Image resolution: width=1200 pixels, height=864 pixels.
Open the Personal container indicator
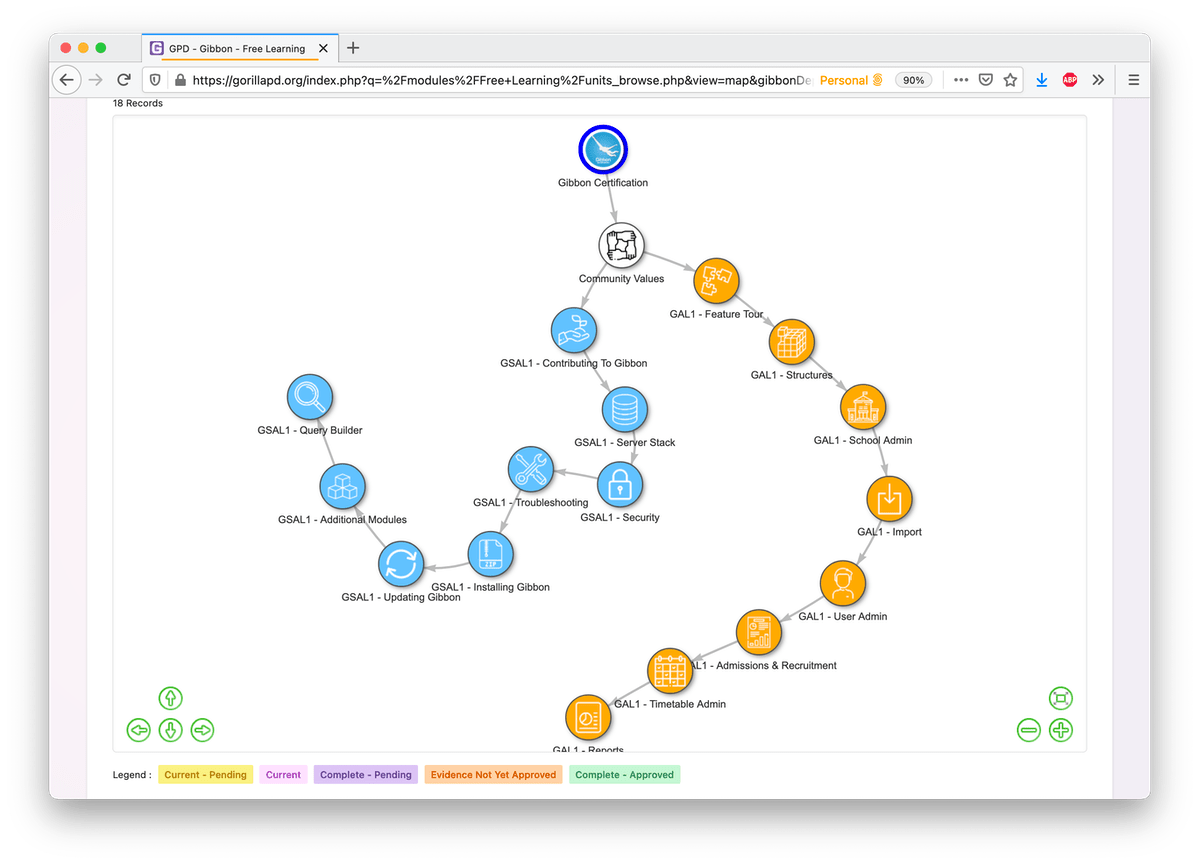pyautogui.click(x=851, y=80)
